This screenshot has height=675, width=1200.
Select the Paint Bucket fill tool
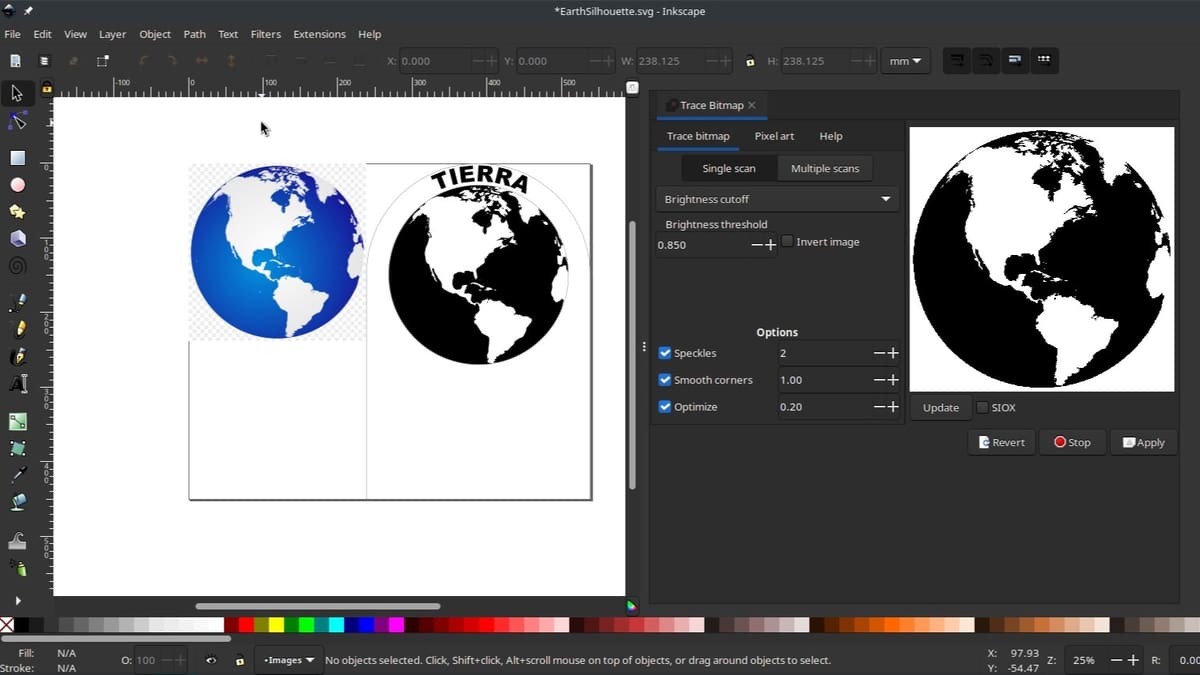pos(17,502)
